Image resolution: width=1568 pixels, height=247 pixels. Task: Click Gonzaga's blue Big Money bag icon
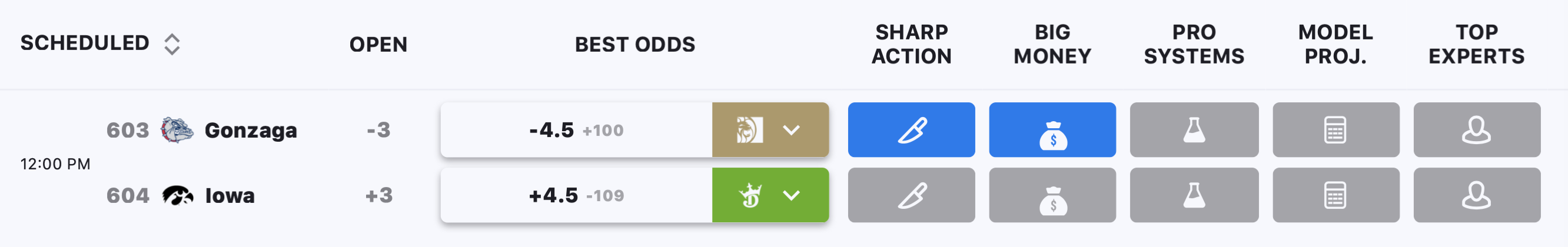(x=1052, y=129)
